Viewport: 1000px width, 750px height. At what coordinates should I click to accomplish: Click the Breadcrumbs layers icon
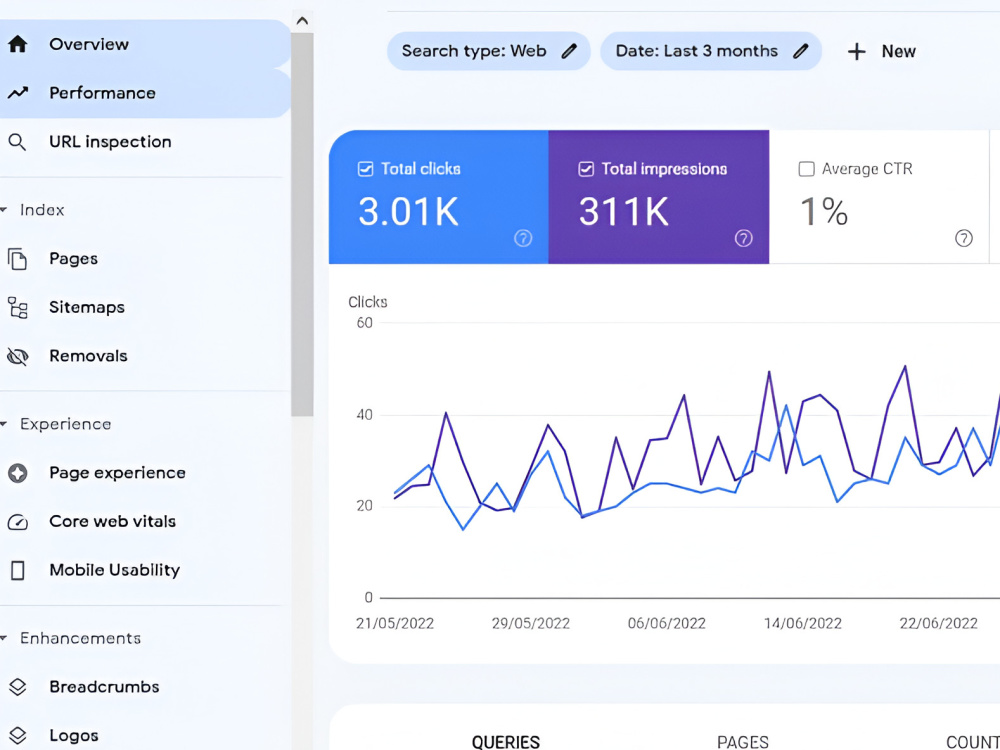(x=17, y=687)
